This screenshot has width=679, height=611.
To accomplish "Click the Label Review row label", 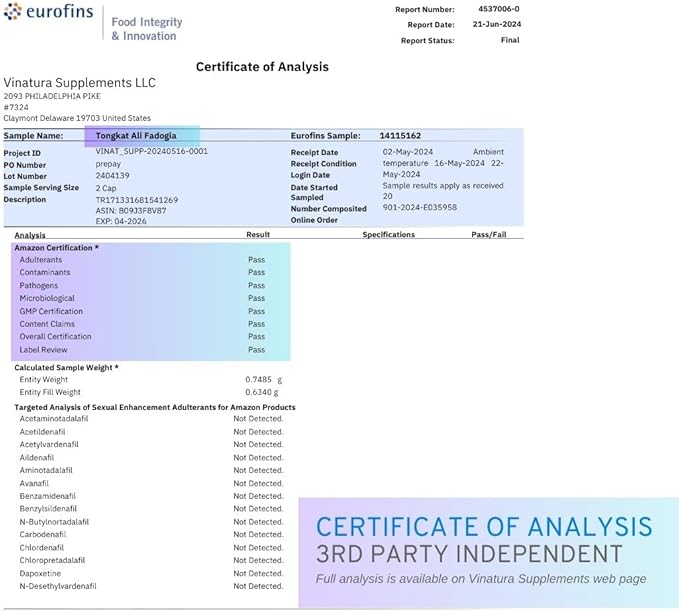I will 41,350.
